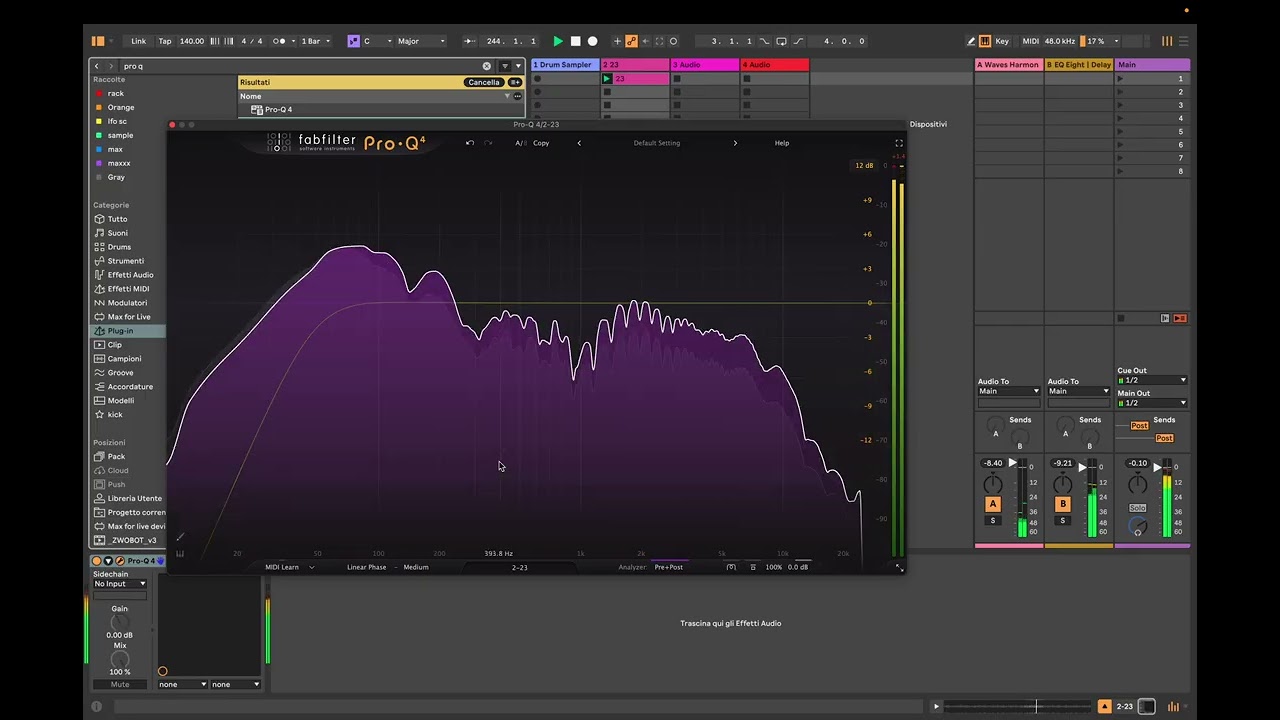The width and height of the screenshot is (1280, 720).
Task: Click the stop button in transport
Action: 575,41
